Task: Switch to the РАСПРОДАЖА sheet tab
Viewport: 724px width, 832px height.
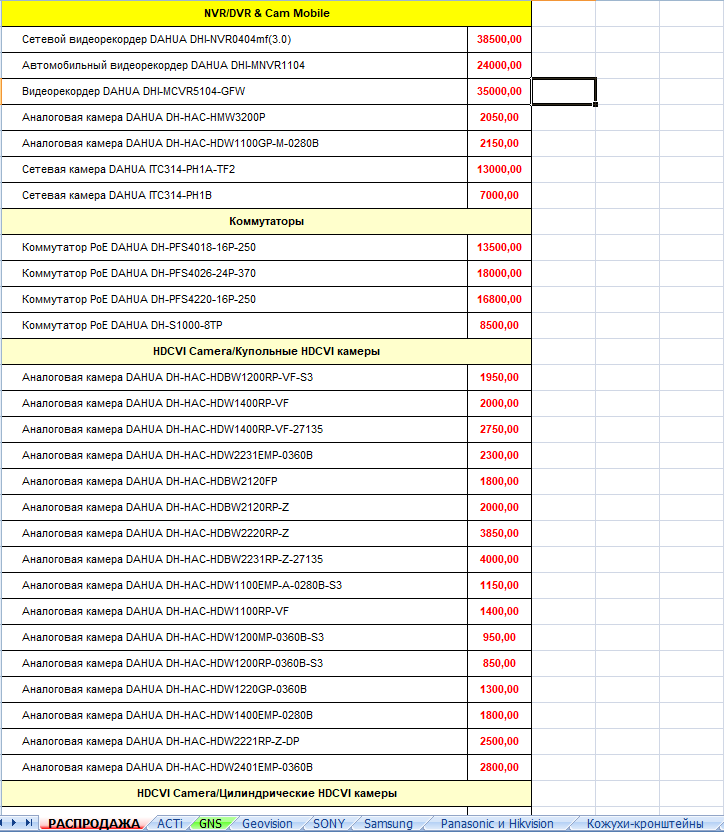Action: pos(94,823)
